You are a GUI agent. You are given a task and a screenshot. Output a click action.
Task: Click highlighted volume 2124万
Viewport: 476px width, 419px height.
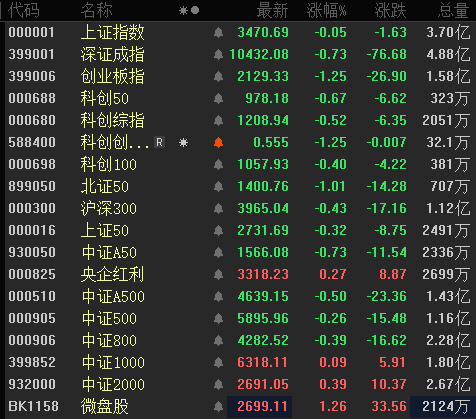(x=443, y=407)
